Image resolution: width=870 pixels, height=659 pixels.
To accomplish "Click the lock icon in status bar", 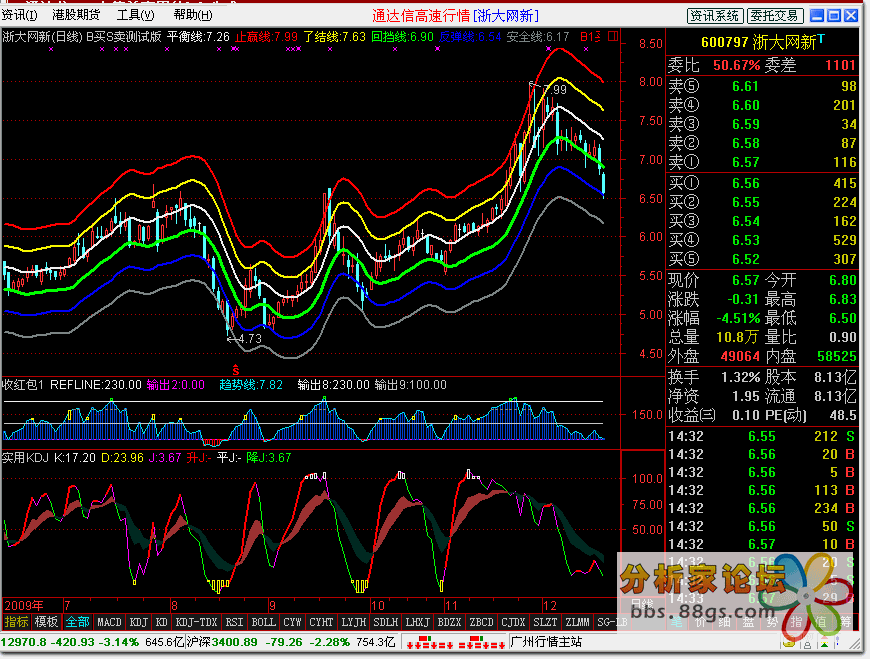I will [x=806, y=644].
